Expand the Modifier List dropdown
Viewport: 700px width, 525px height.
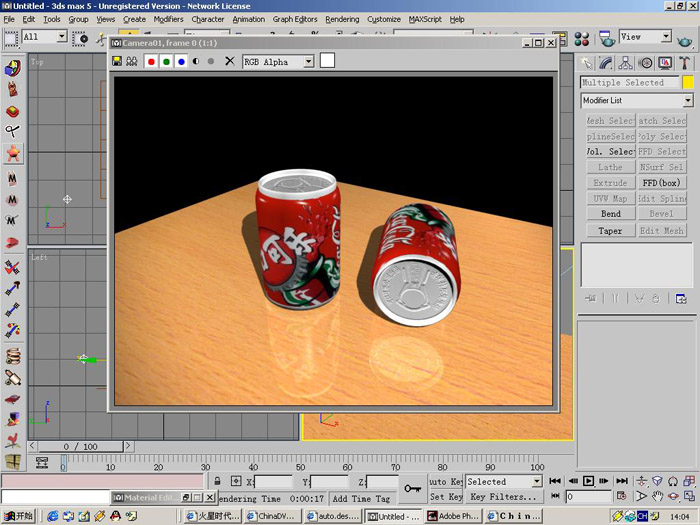(x=688, y=100)
